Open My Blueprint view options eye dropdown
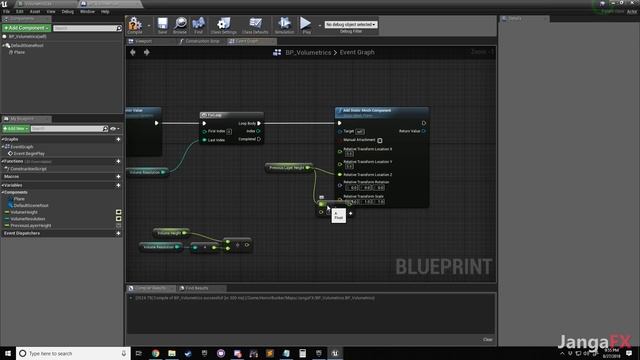The height and width of the screenshot is (360, 640). pos(115,129)
